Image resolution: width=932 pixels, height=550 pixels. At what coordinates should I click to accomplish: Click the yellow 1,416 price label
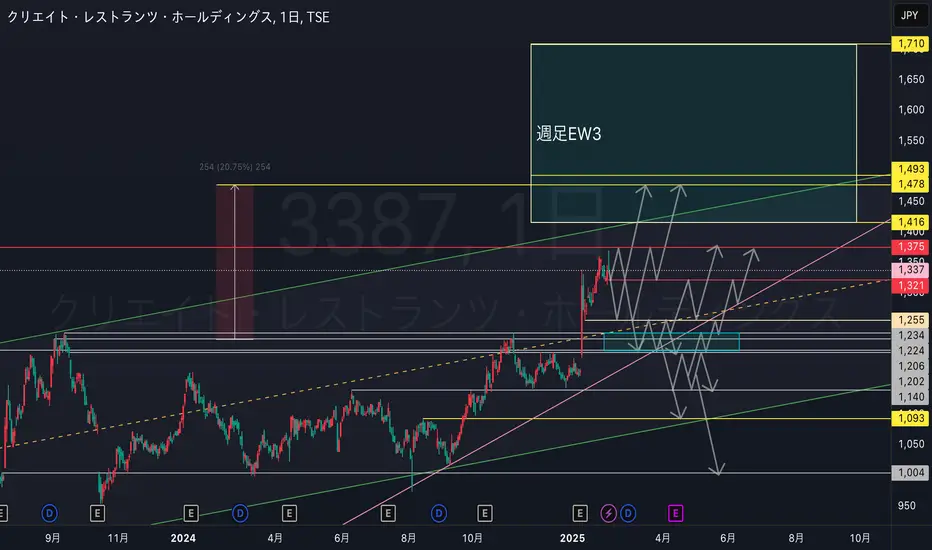coord(911,222)
